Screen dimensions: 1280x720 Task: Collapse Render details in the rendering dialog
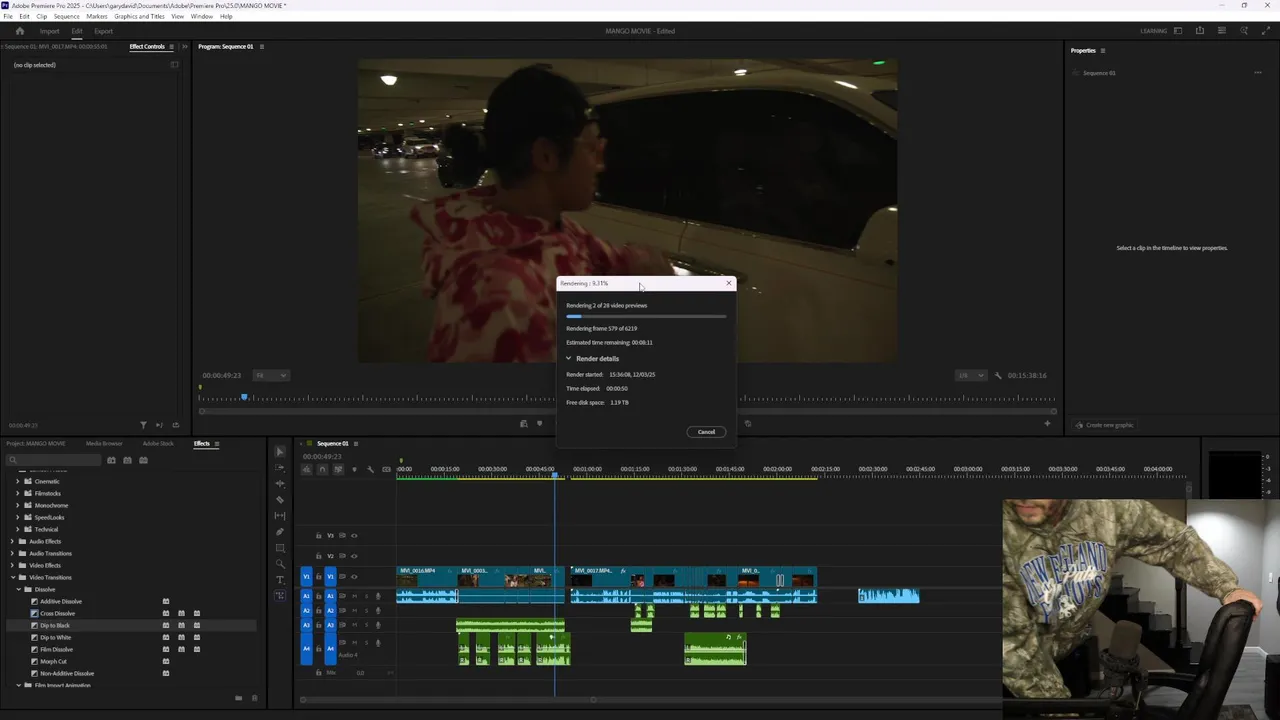[x=569, y=358]
